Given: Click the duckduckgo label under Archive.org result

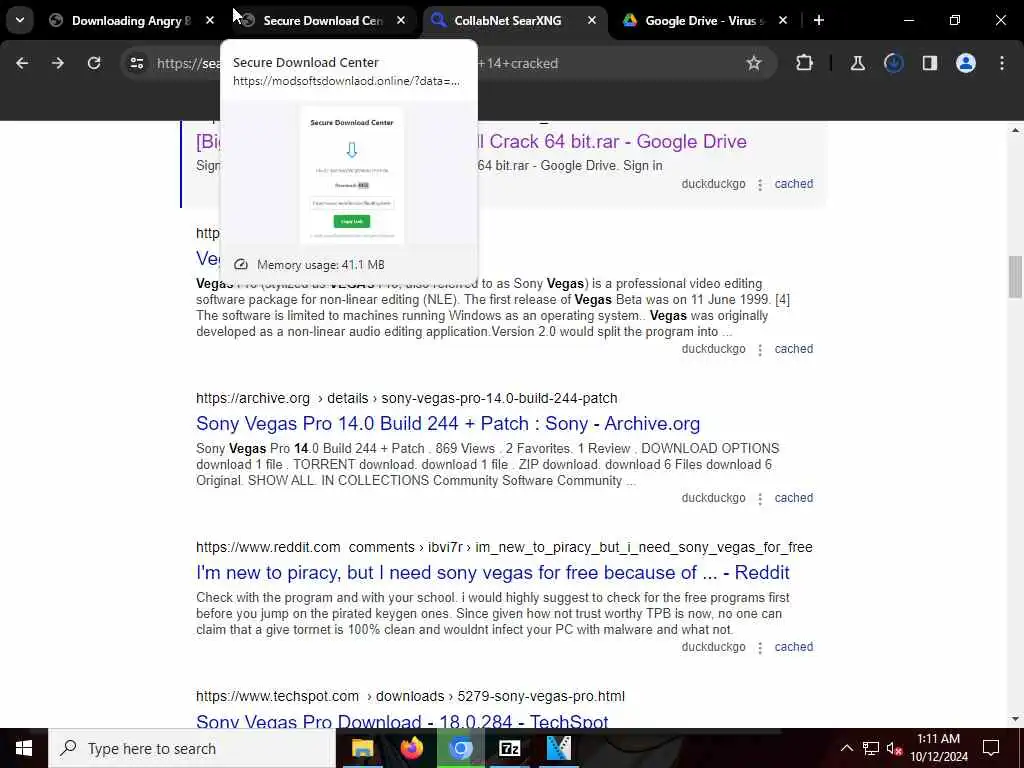Looking at the screenshot, I should pos(713,498).
